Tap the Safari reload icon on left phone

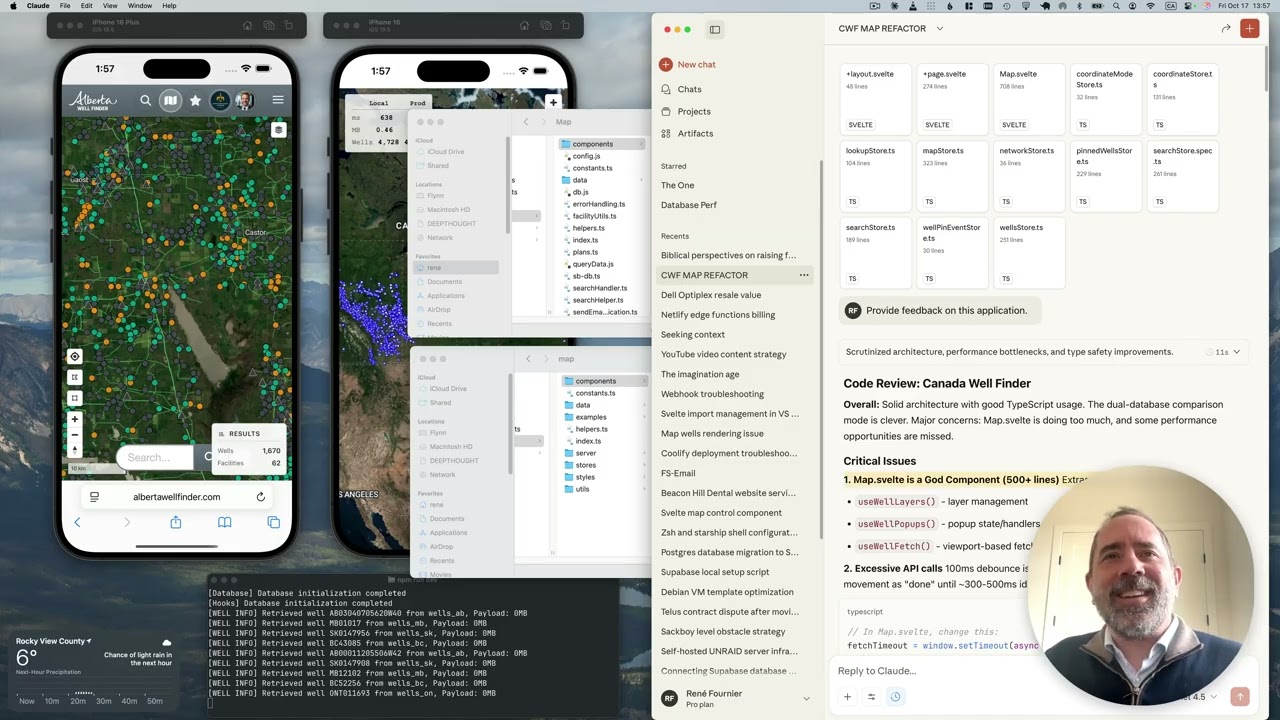[260, 497]
